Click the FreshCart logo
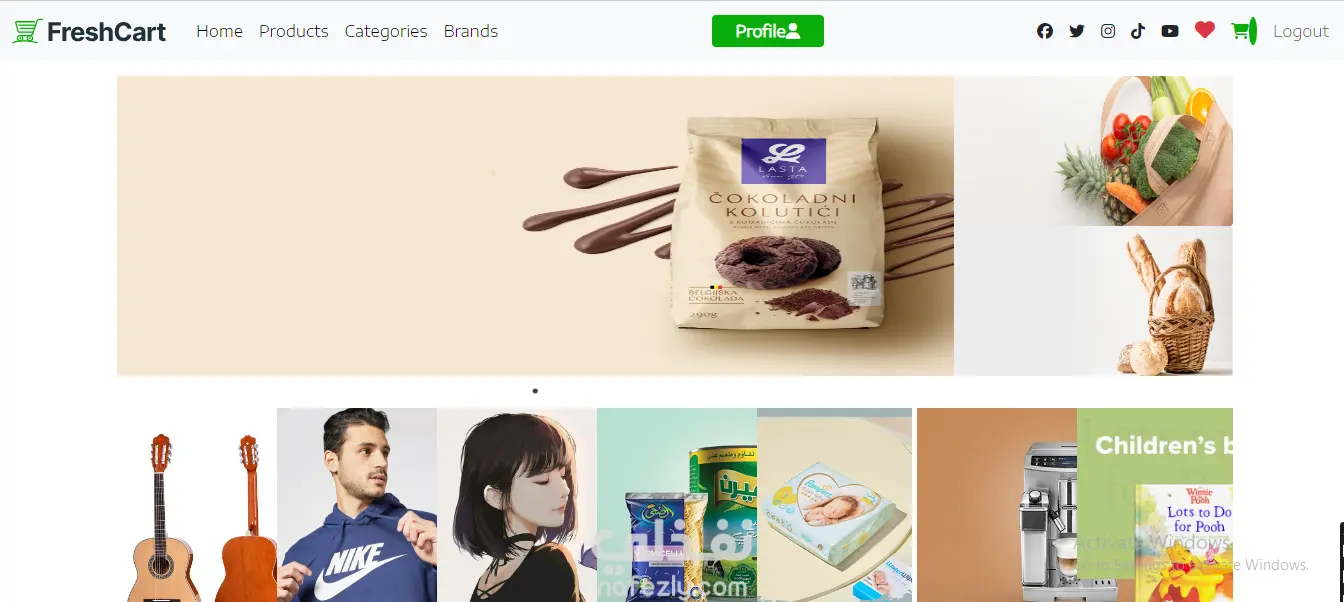Image resolution: width=1344 pixels, height=602 pixels. pyautogui.click(x=89, y=31)
